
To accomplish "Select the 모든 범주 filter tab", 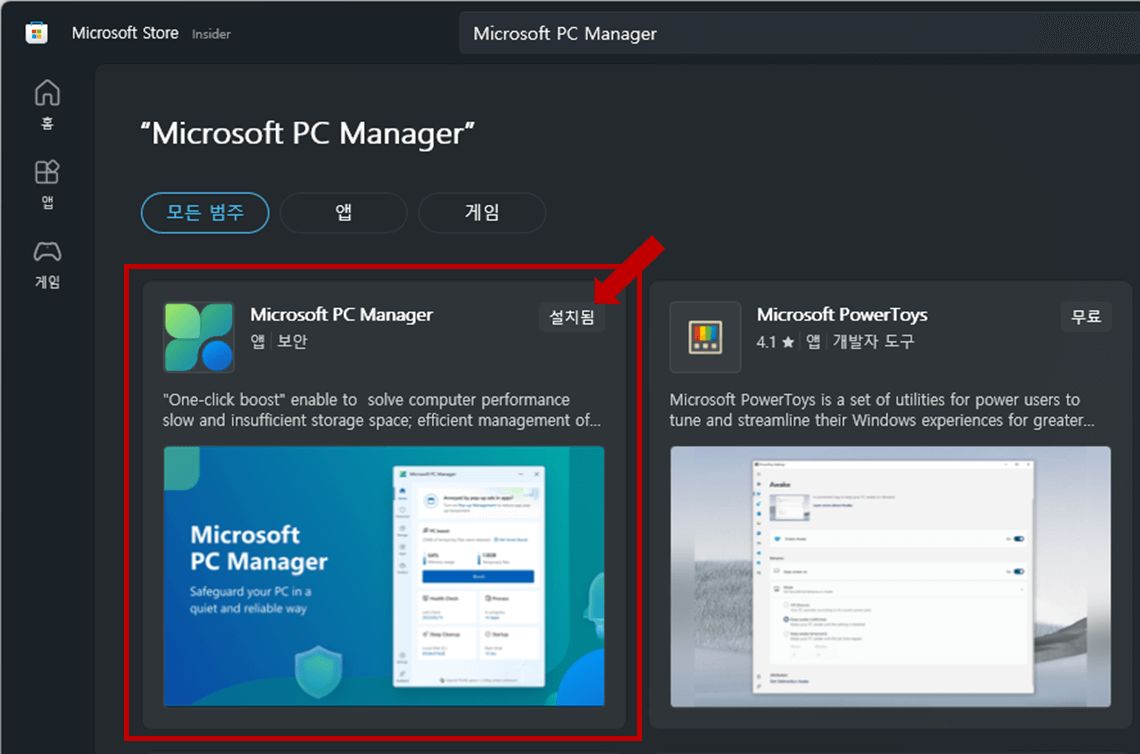I will pos(205,213).
